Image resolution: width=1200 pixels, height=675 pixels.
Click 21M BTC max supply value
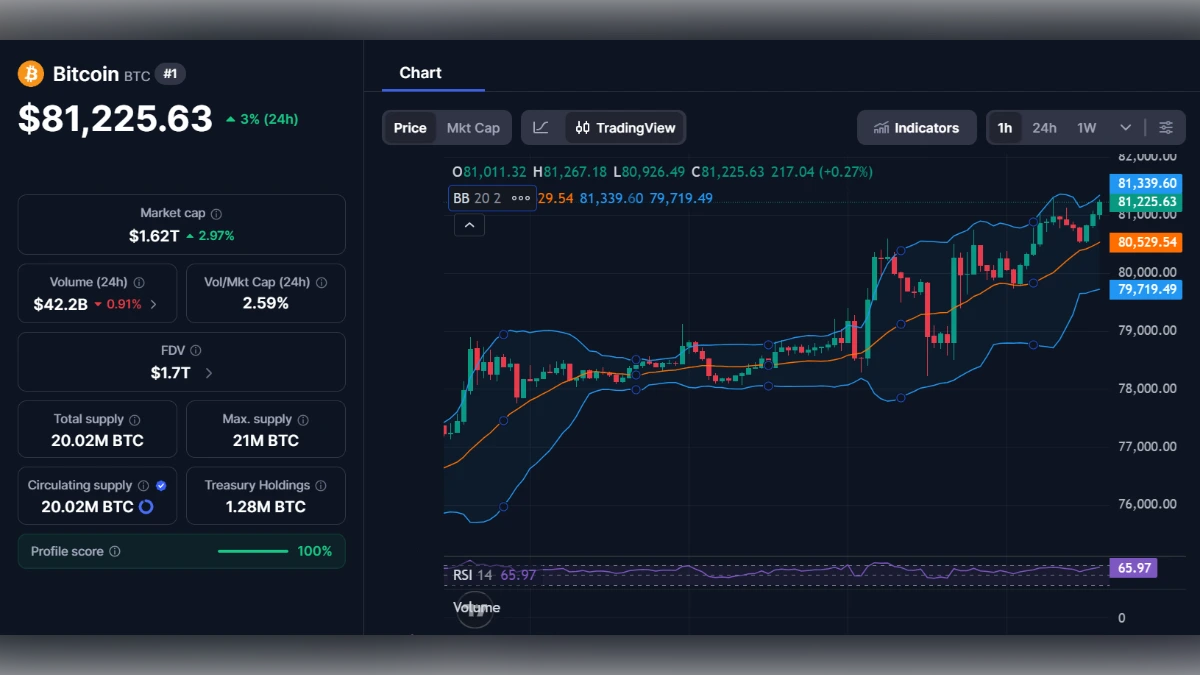(x=265, y=441)
